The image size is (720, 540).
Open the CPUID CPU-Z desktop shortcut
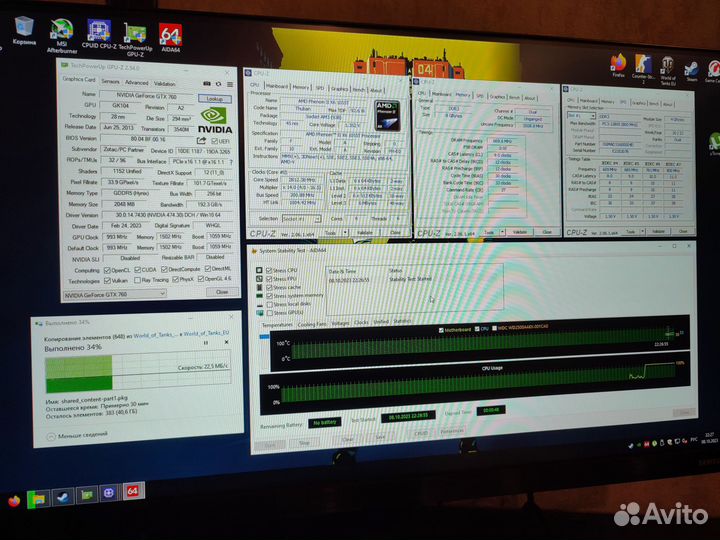98,34
